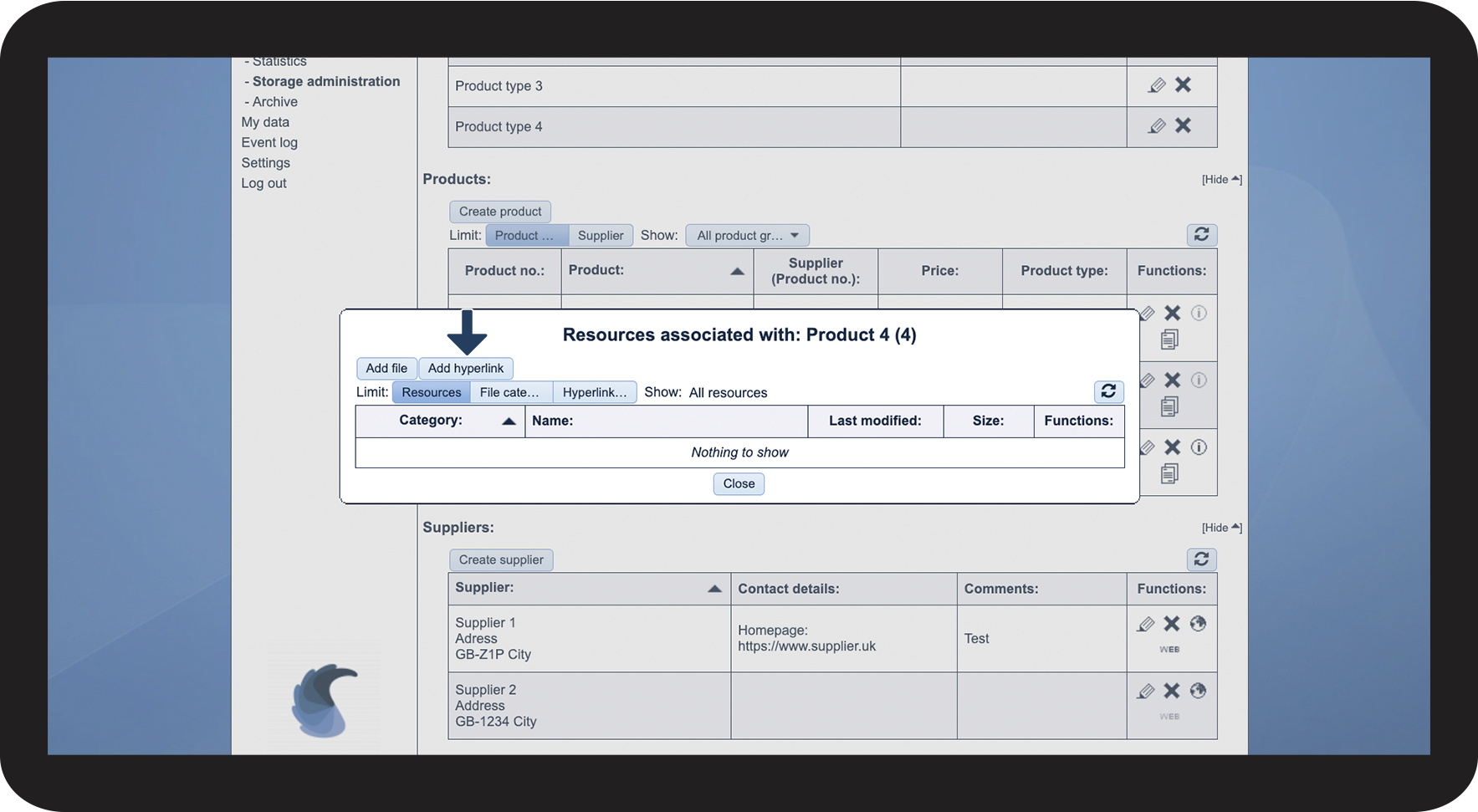Click the Last modified column header
Viewport: 1478px width, 812px height.
[x=875, y=421]
